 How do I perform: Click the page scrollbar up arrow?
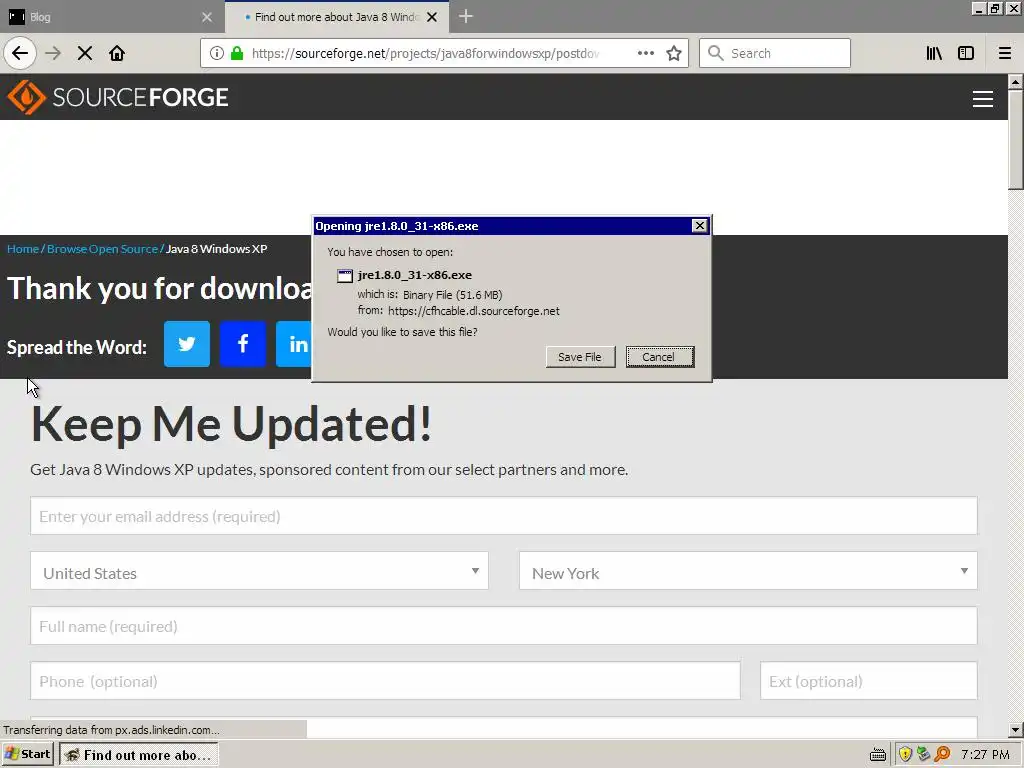point(1016,82)
